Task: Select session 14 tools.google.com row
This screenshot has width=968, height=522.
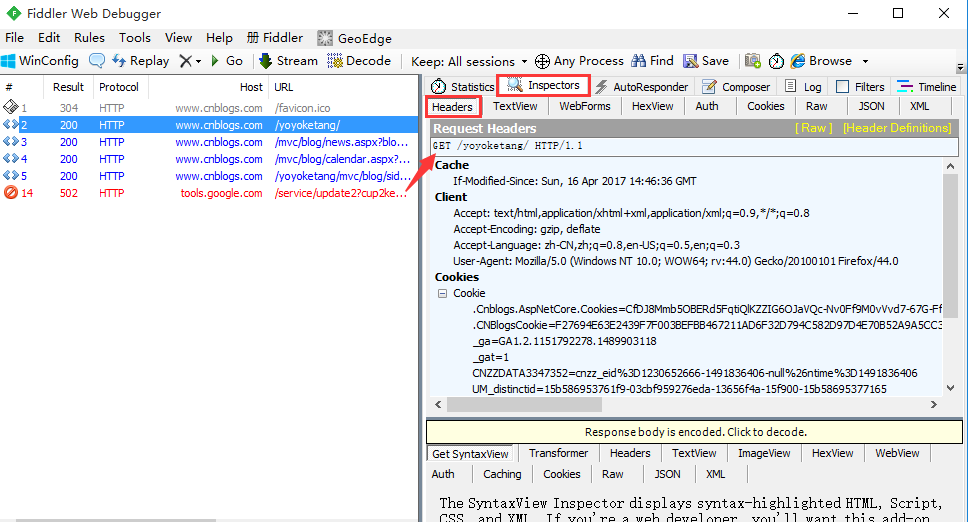Action: [209, 193]
